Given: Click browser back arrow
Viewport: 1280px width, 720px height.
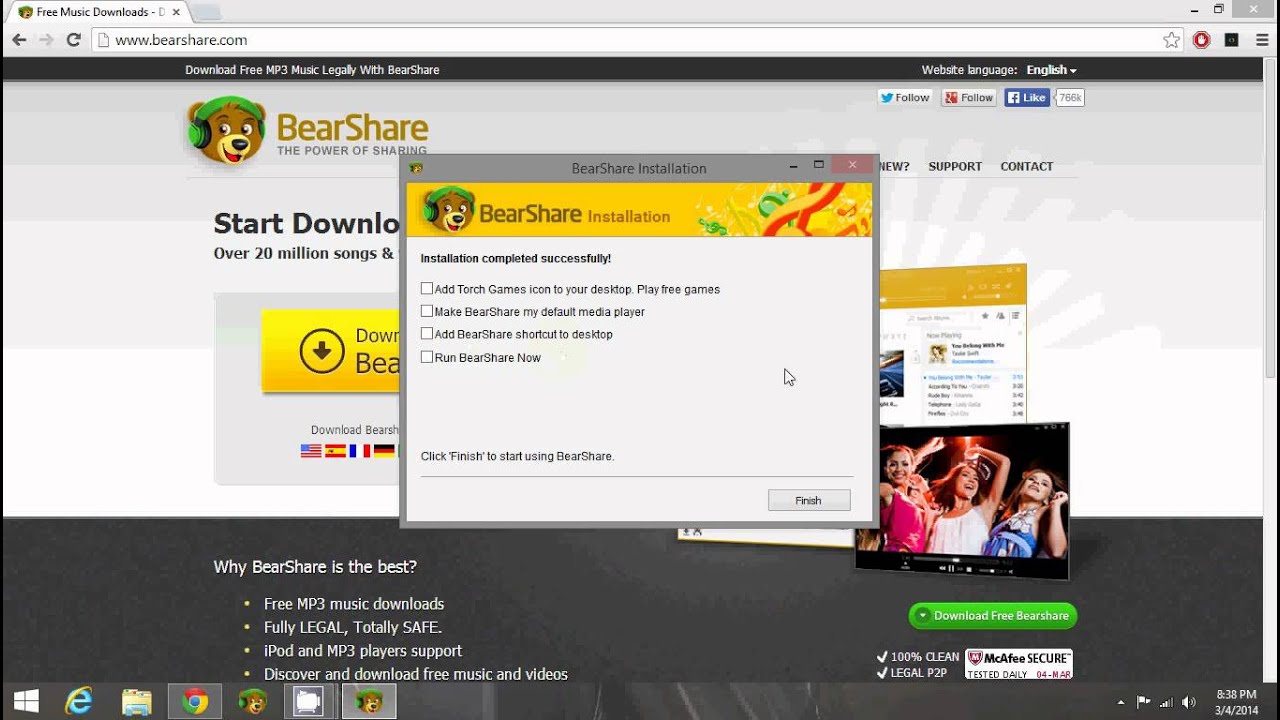Looking at the screenshot, I should click(x=20, y=40).
